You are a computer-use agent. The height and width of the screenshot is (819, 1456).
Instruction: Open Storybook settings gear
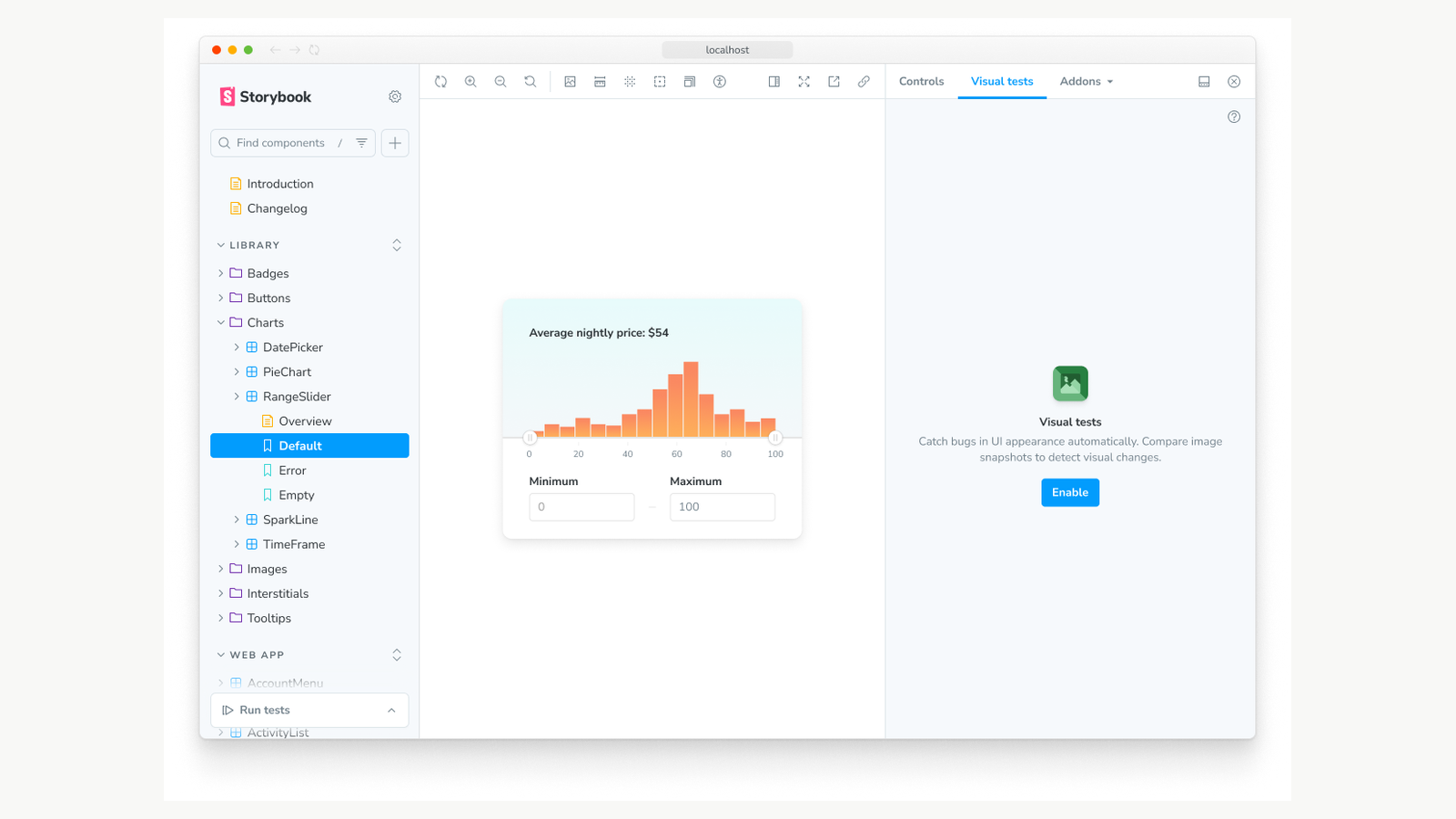[x=395, y=96]
